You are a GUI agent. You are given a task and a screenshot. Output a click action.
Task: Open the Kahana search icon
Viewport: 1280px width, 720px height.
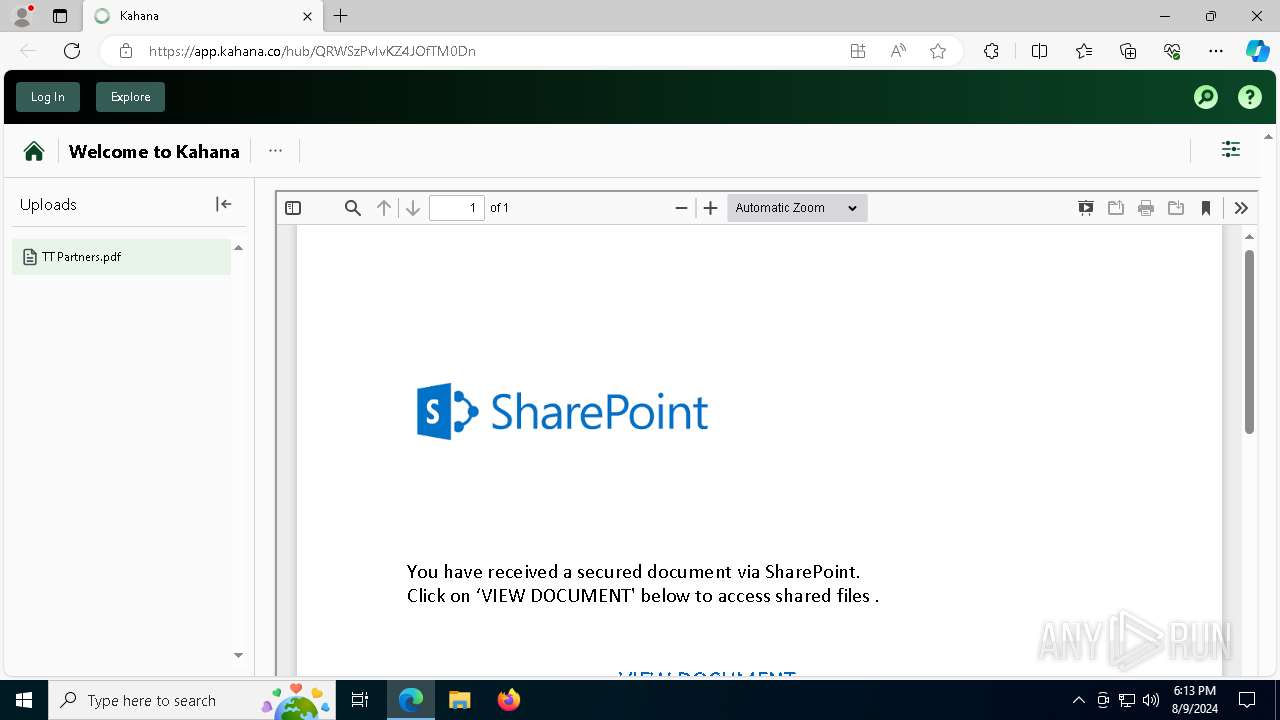coord(1206,97)
